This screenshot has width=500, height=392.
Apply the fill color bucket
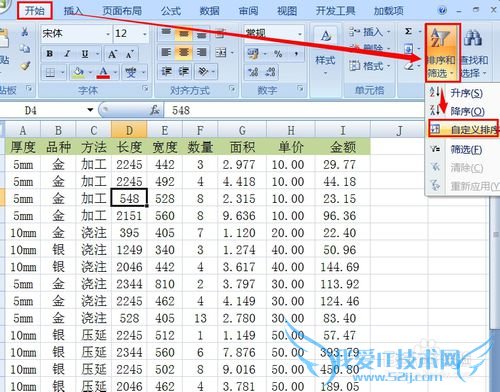click(x=79, y=72)
